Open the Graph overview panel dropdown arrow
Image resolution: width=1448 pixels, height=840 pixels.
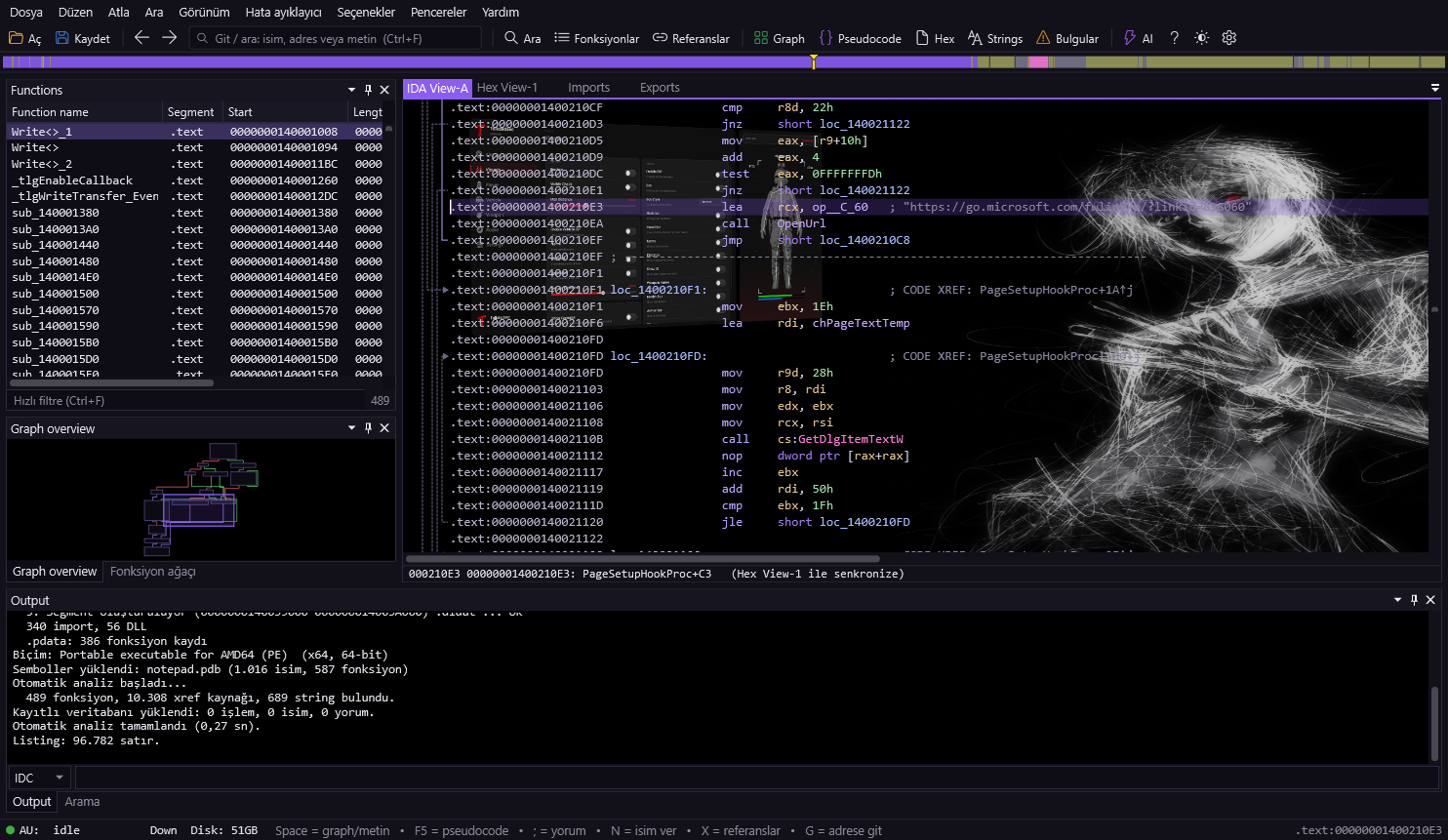tap(351, 428)
